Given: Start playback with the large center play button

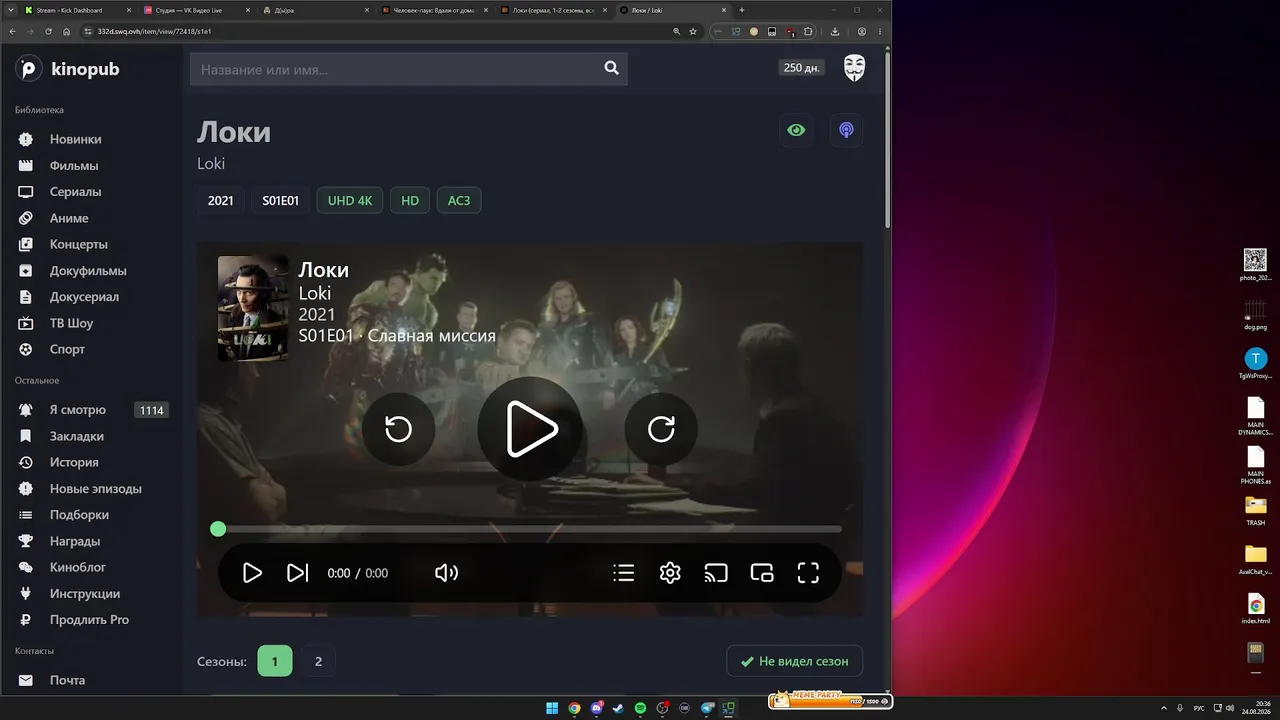Looking at the screenshot, I should 530,429.
